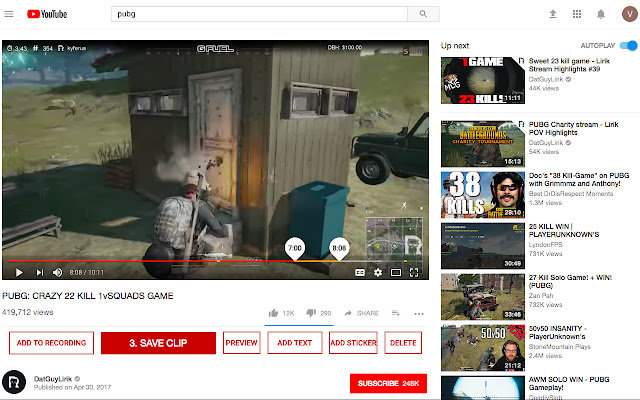
Task: Open DatGuyLirik channel avatar
Action: coord(14,382)
